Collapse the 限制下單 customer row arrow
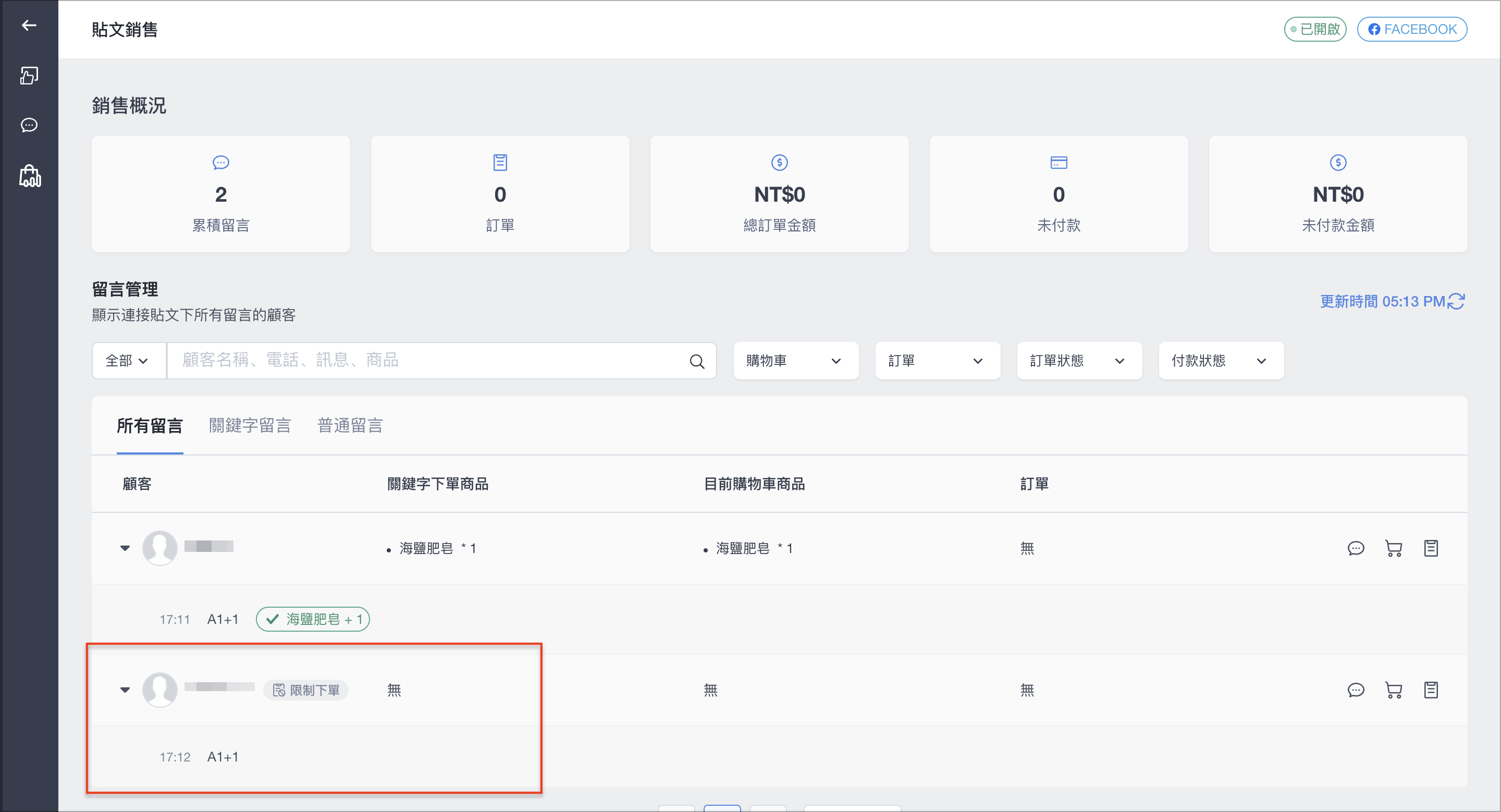Viewport: 1501px width, 812px height. pyautogui.click(x=125, y=690)
